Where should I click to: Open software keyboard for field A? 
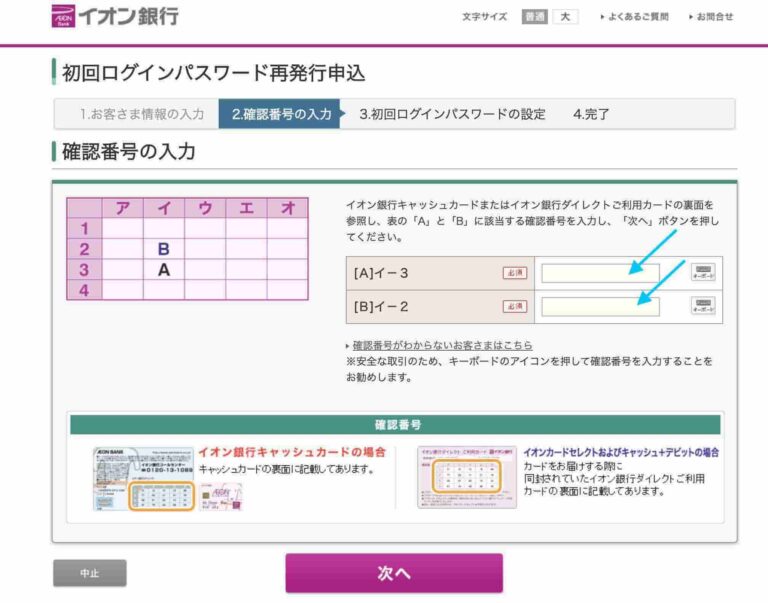703,273
